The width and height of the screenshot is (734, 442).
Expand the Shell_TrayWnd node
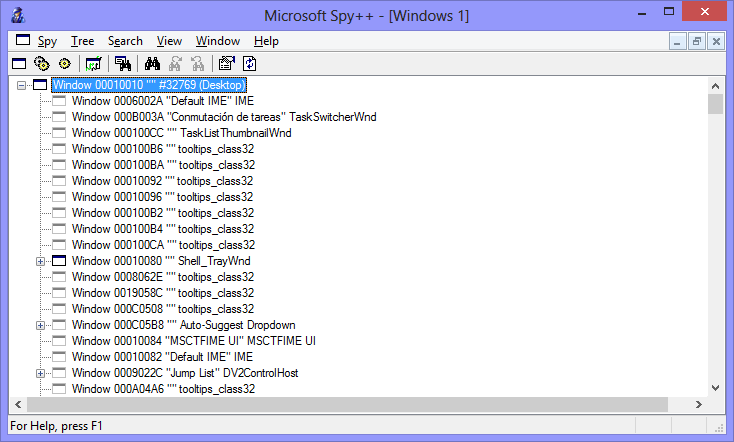coord(40,261)
